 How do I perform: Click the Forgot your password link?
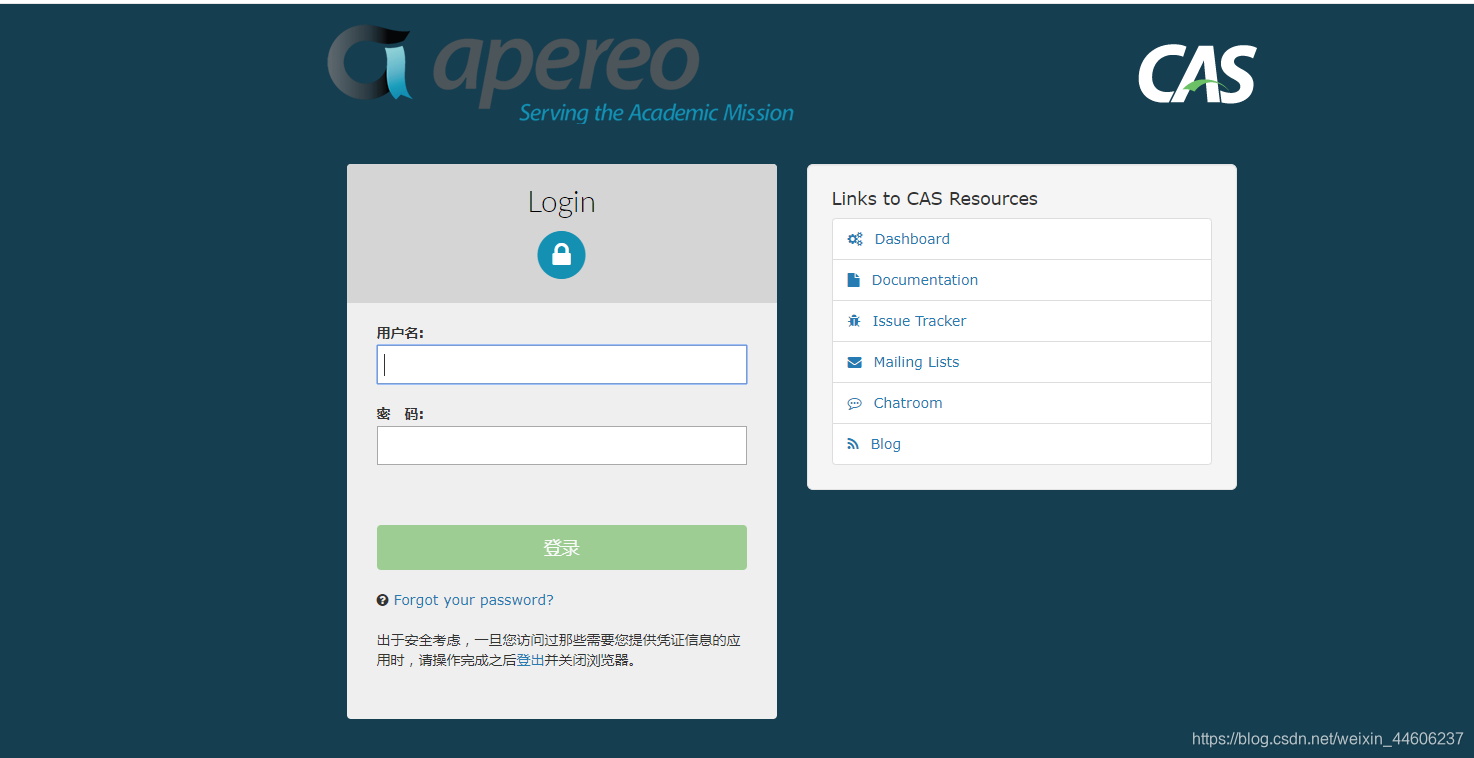tap(473, 599)
